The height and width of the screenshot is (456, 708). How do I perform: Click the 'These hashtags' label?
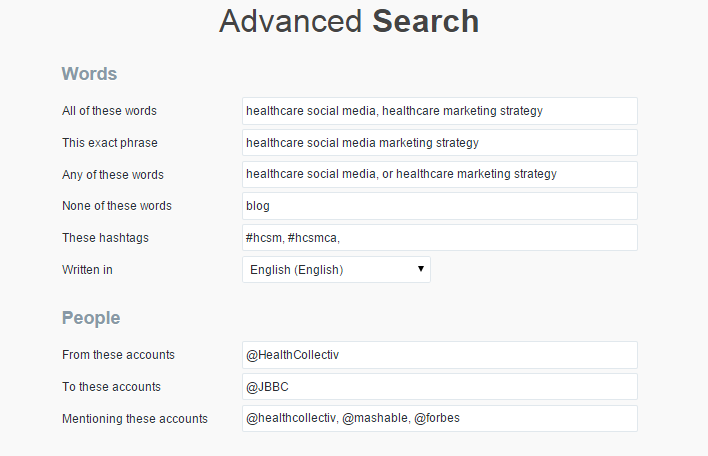[105, 238]
